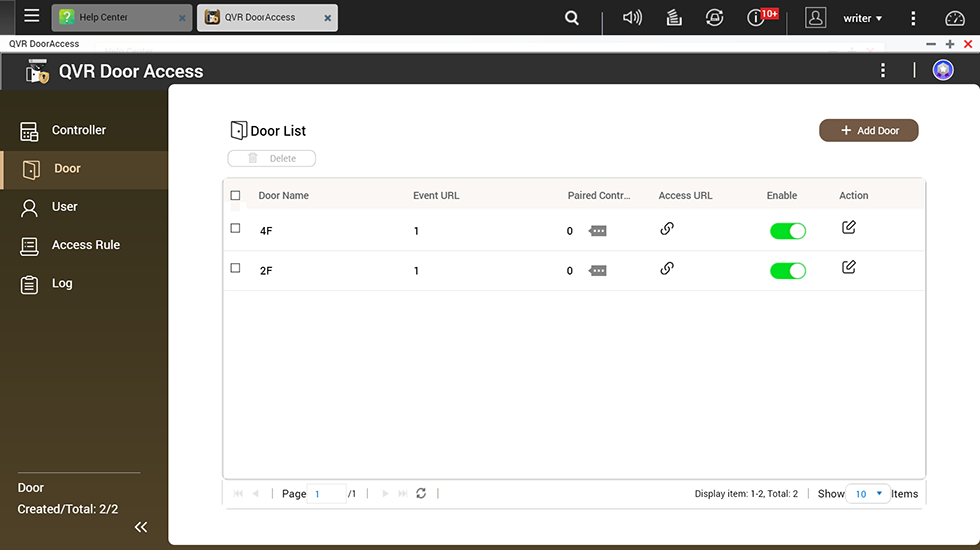980x550 pixels.
Task: Expand the items-per-page dropdown showing 10
Action: click(867, 493)
